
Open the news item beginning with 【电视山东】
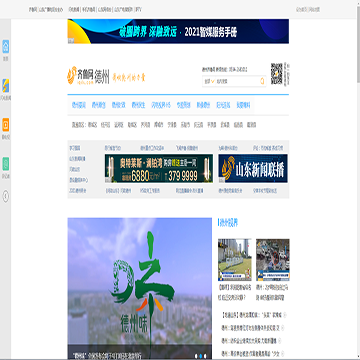(x=251, y=315)
